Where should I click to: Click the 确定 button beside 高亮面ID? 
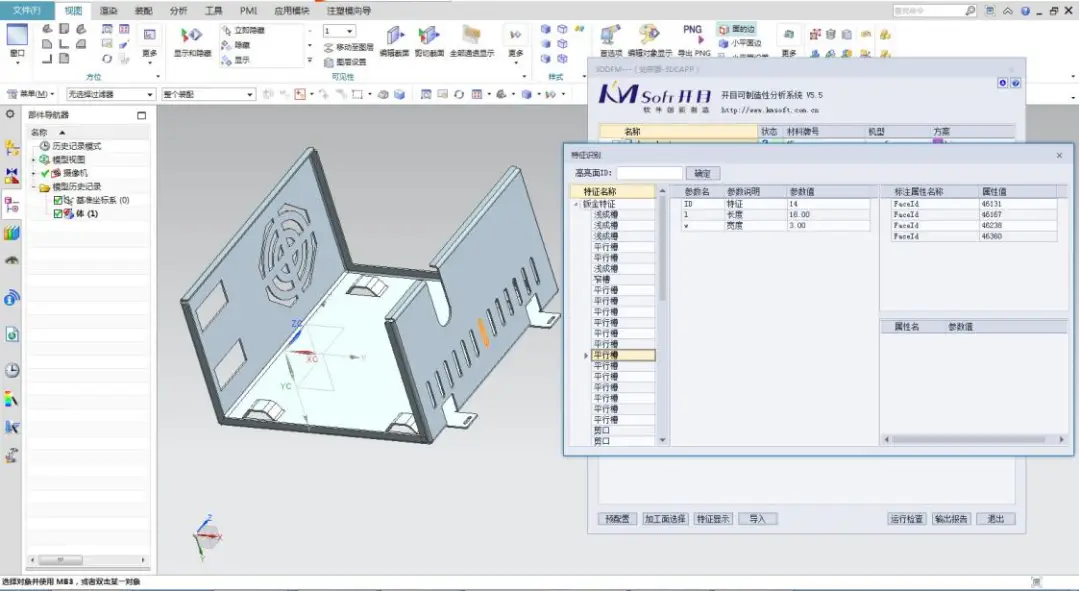tap(704, 174)
